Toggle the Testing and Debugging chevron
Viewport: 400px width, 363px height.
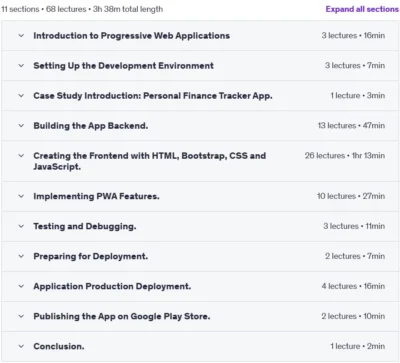click(21, 226)
